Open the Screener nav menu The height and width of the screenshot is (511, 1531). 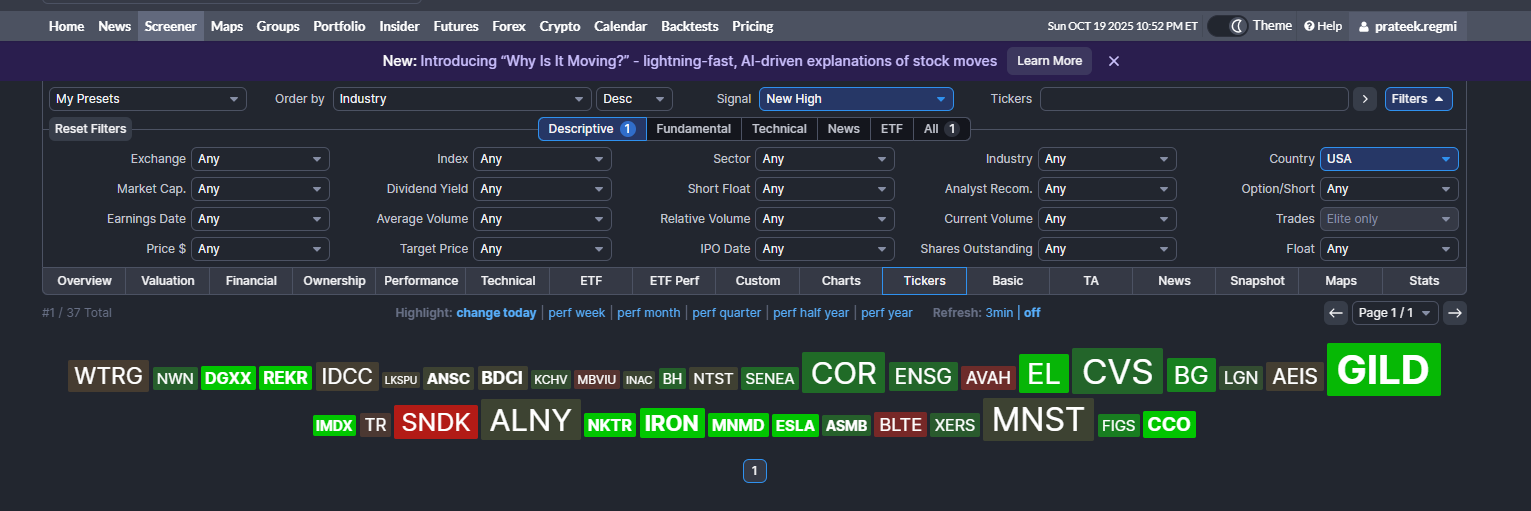(170, 26)
